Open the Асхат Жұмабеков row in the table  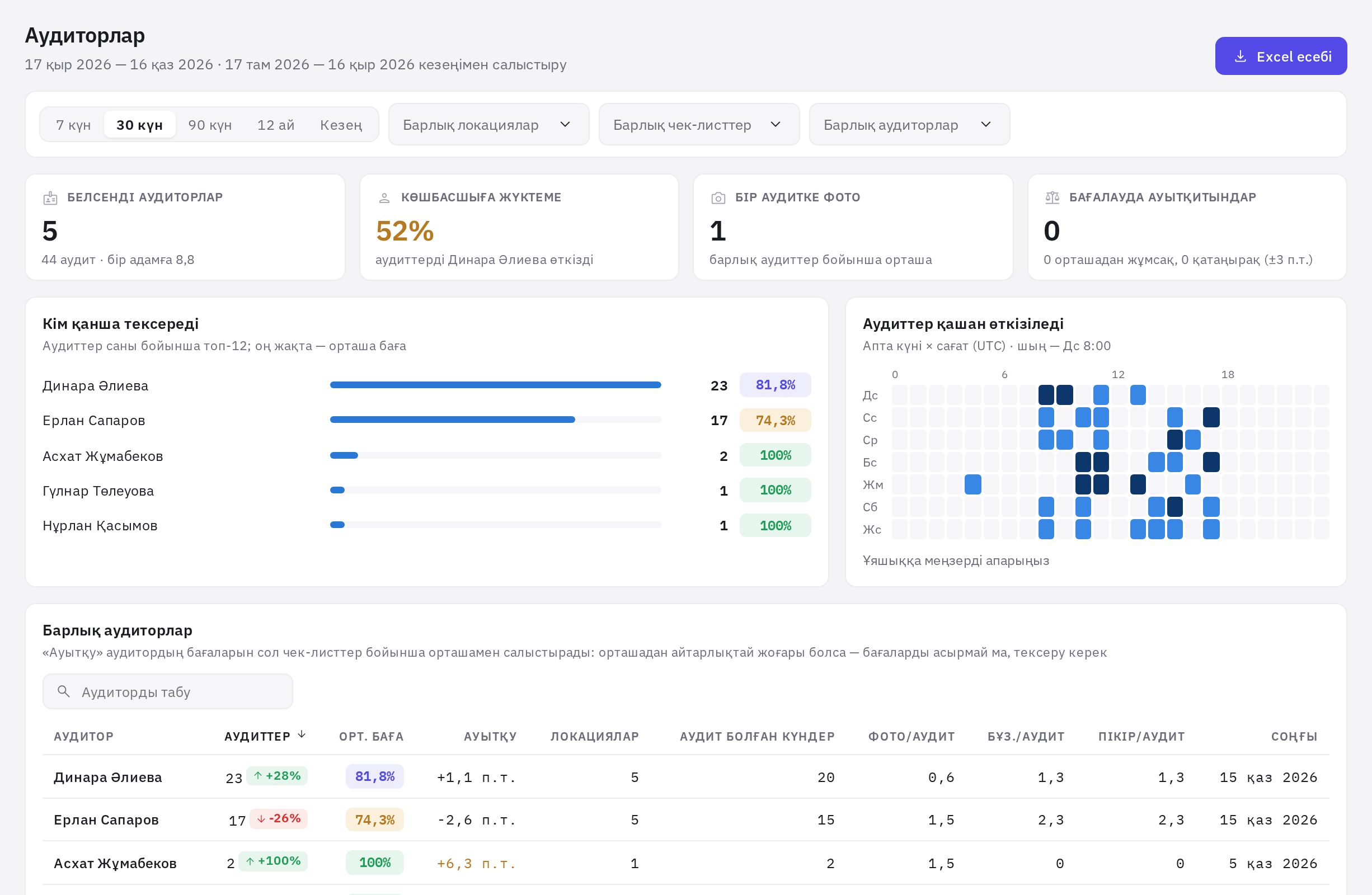[x=686, y=863]
